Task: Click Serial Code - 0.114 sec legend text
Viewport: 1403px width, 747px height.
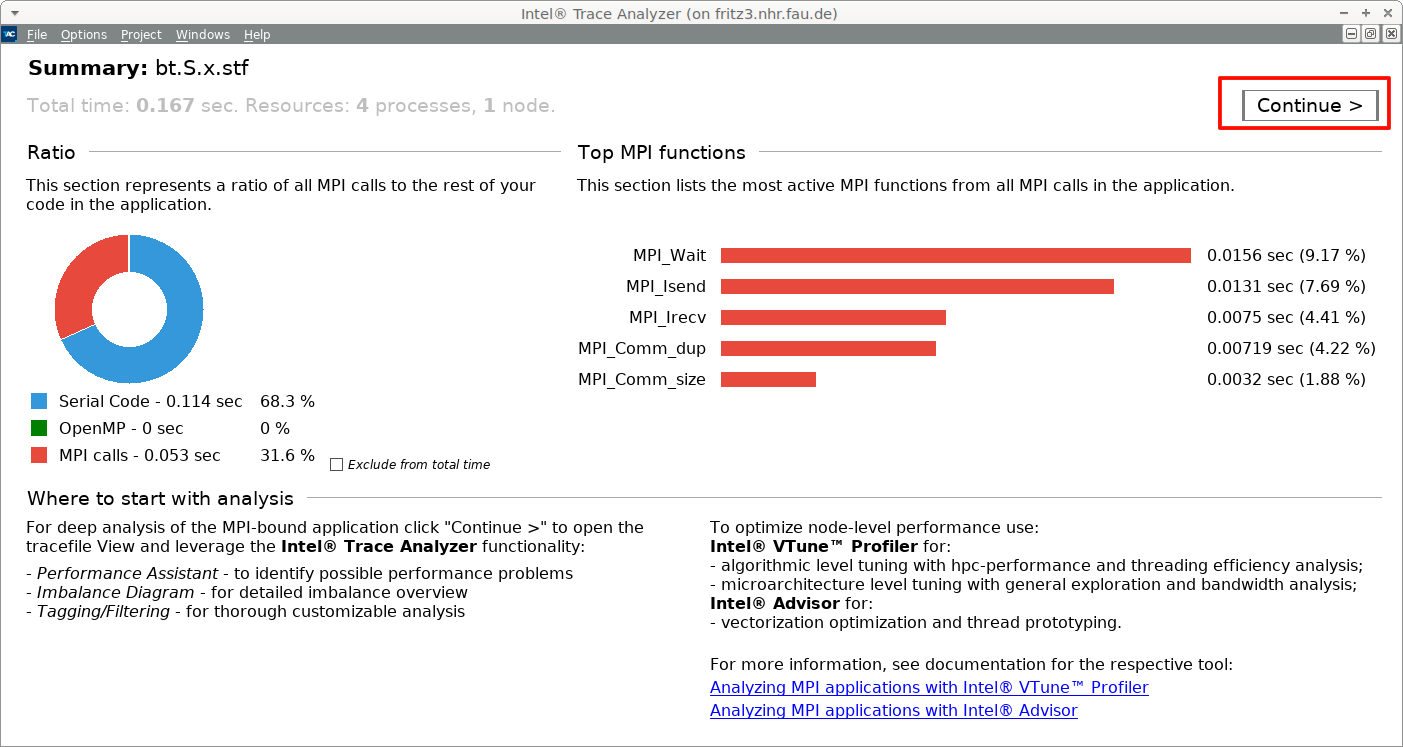Action: click(x=151, y=401)
